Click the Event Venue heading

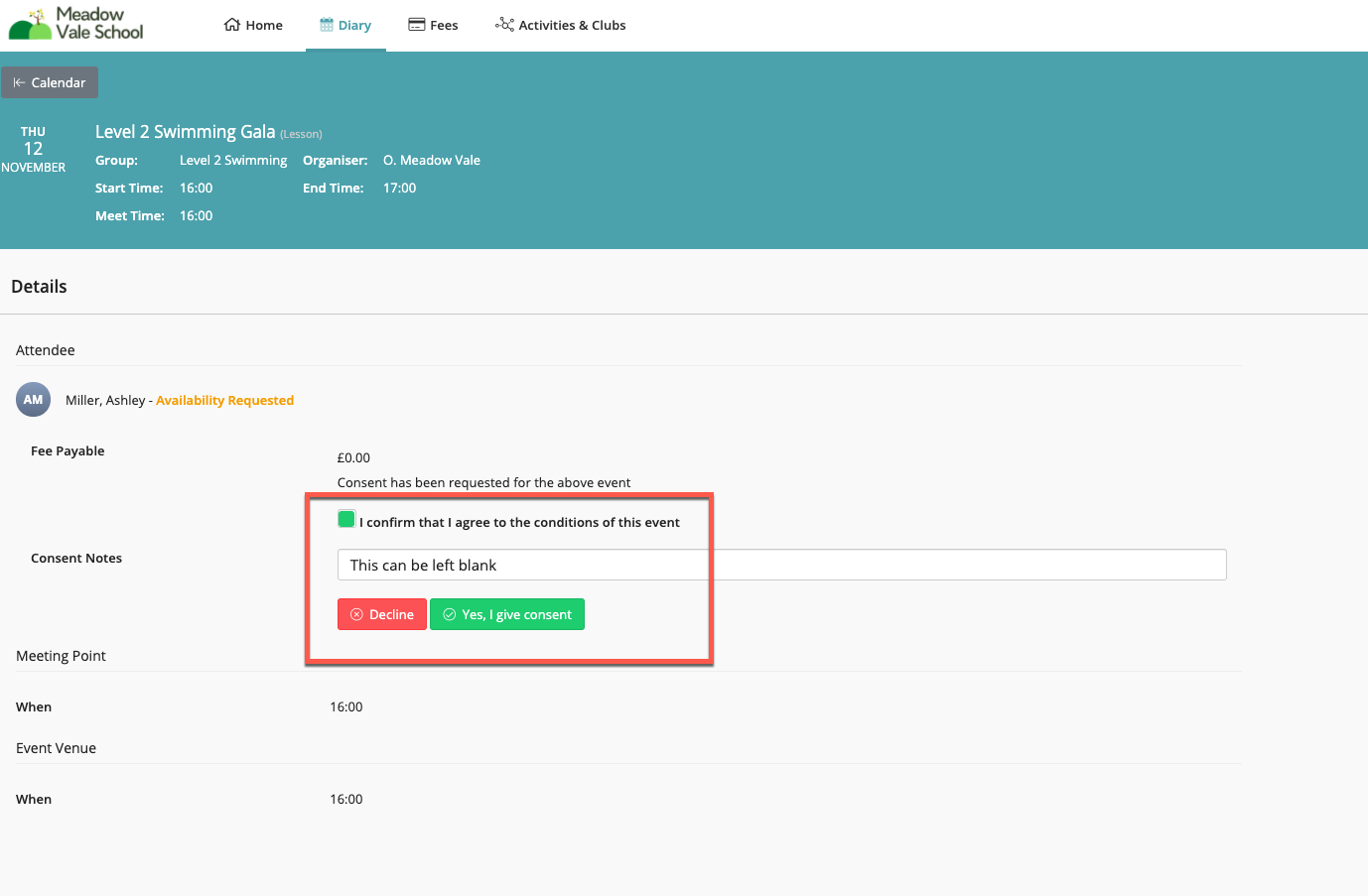pyautogui.click(x=56, y=748)
